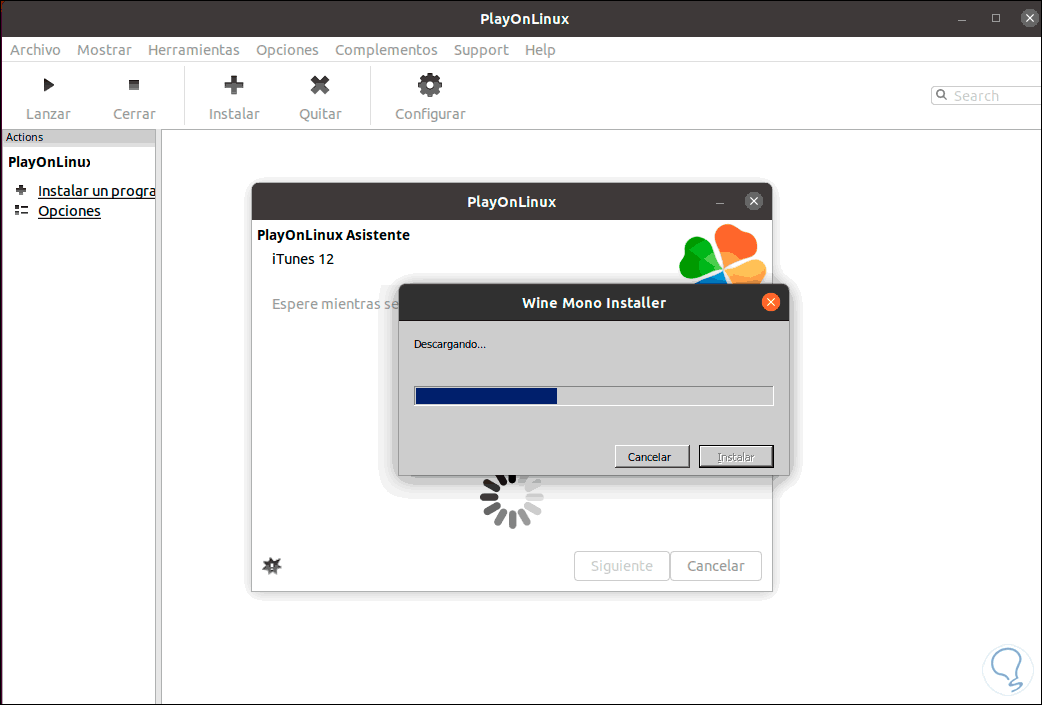Click the iTunes 12 text in Asistente
Screen dimensions: 1042x705
[x=303, y=259]
